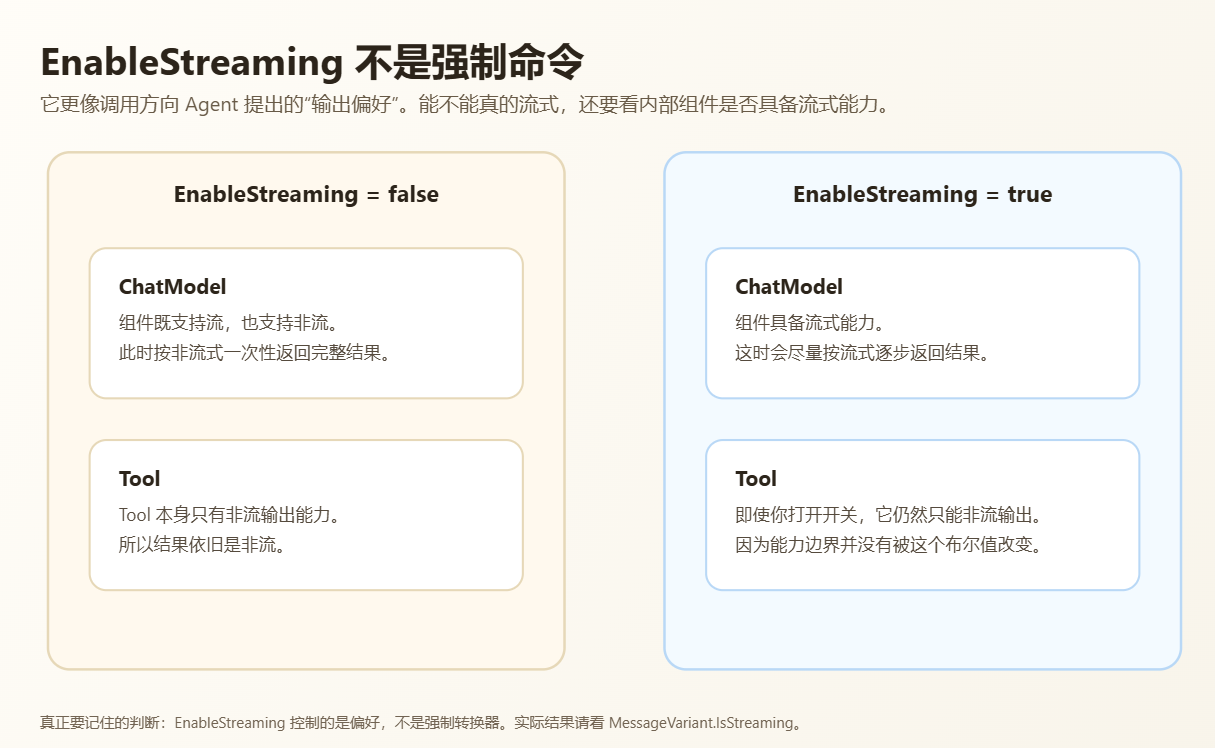Click the Tool card in the false panel
Screen dimensions: 1215x748
pyautogui.click(x=305, y=515)
